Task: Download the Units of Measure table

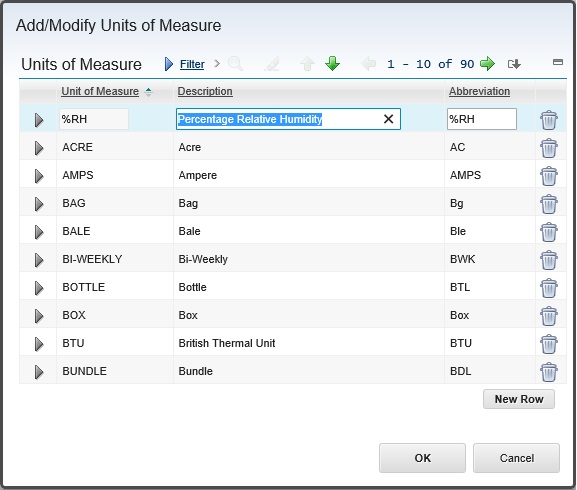Action: point(514,64)
